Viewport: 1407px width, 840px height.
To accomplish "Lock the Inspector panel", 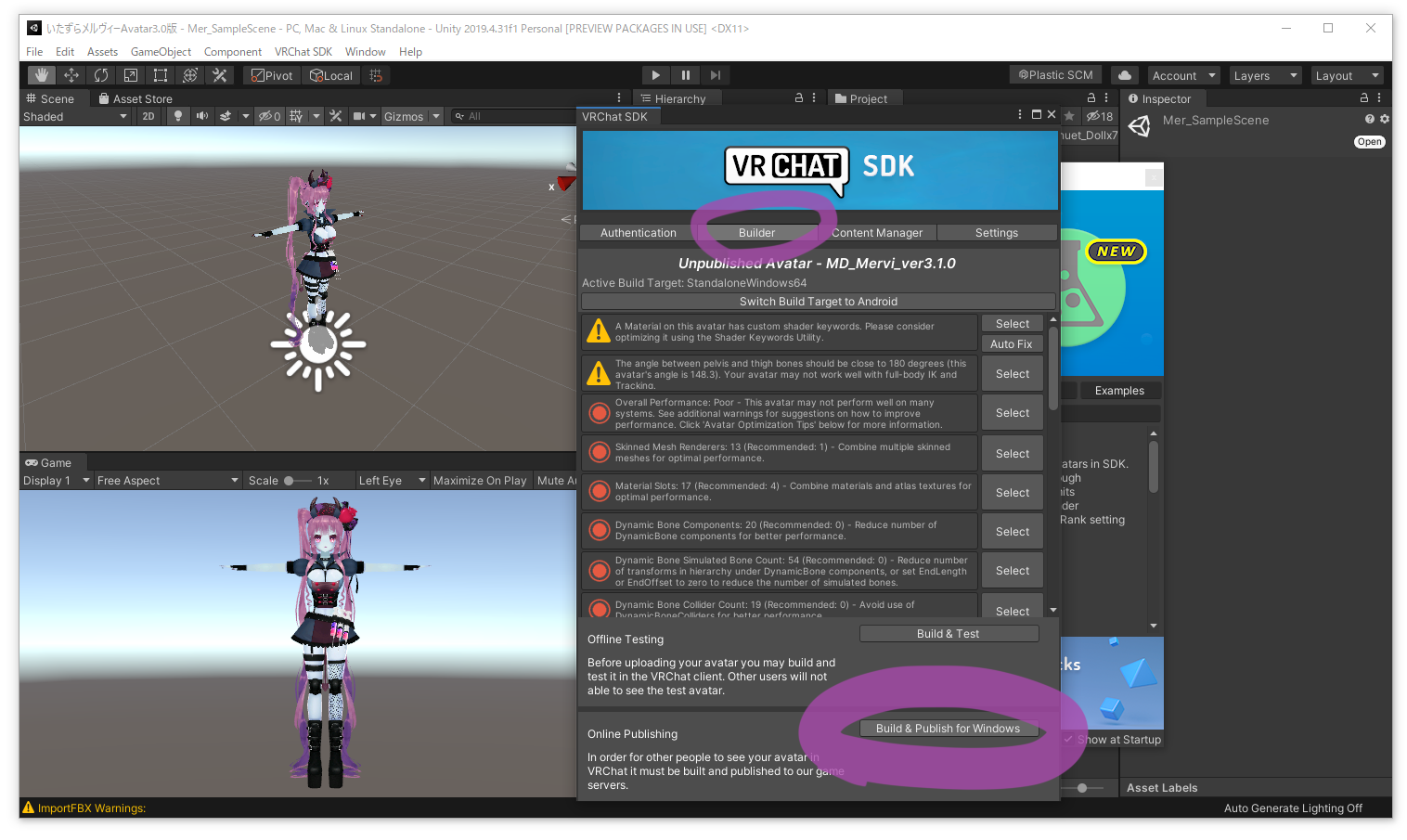I will pos(1363,97).
